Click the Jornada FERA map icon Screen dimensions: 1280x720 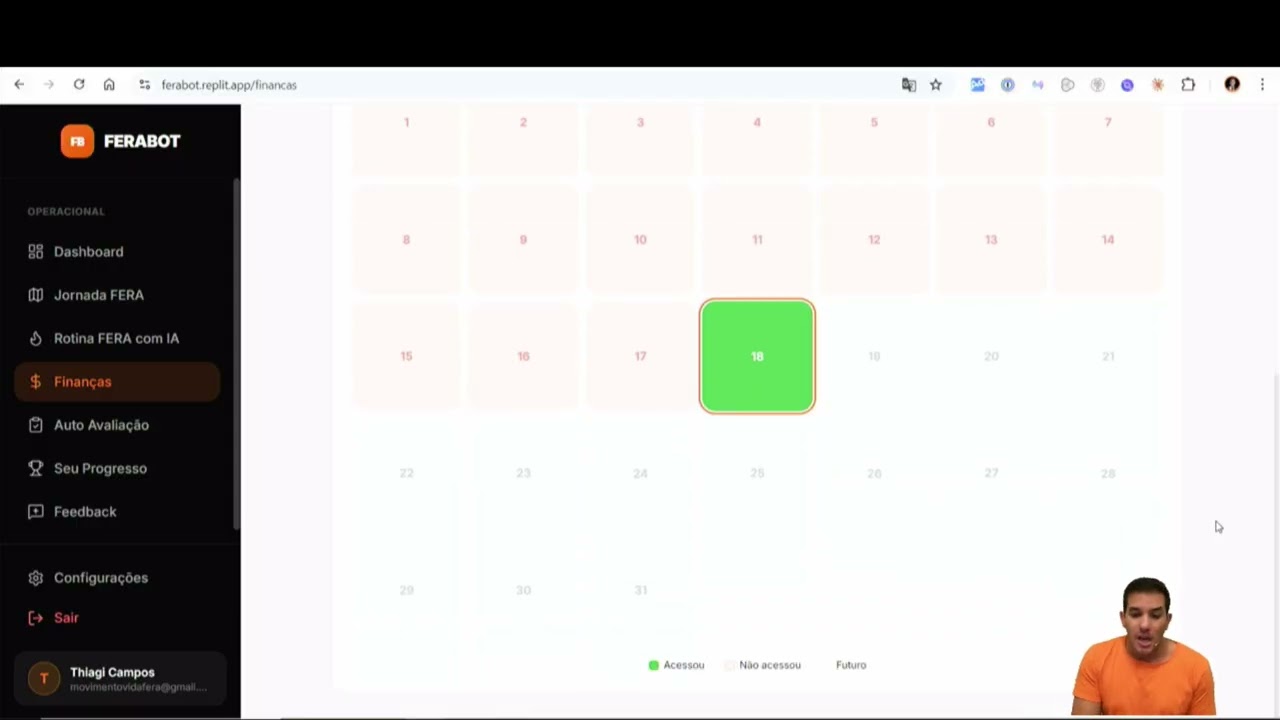point(36,295)
